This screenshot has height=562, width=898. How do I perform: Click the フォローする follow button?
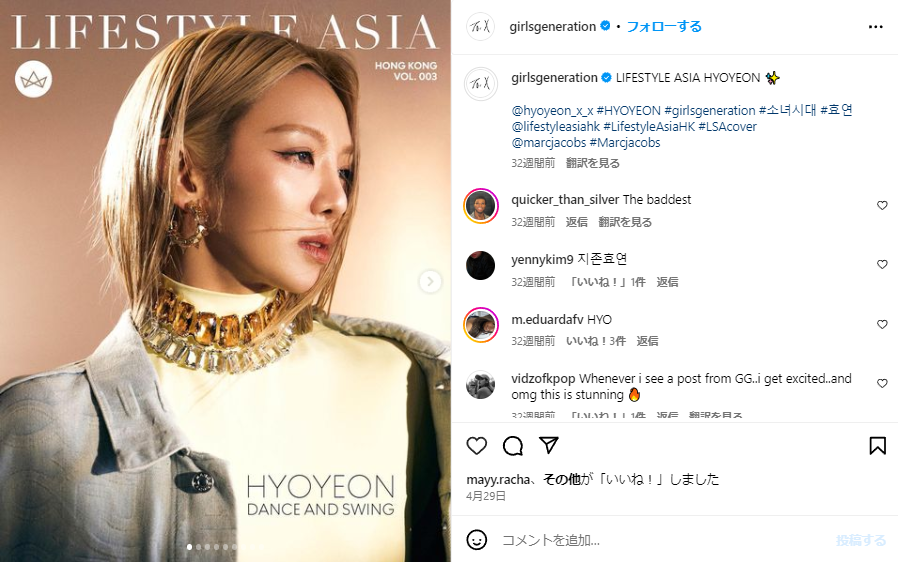click(x=664, y=26)
